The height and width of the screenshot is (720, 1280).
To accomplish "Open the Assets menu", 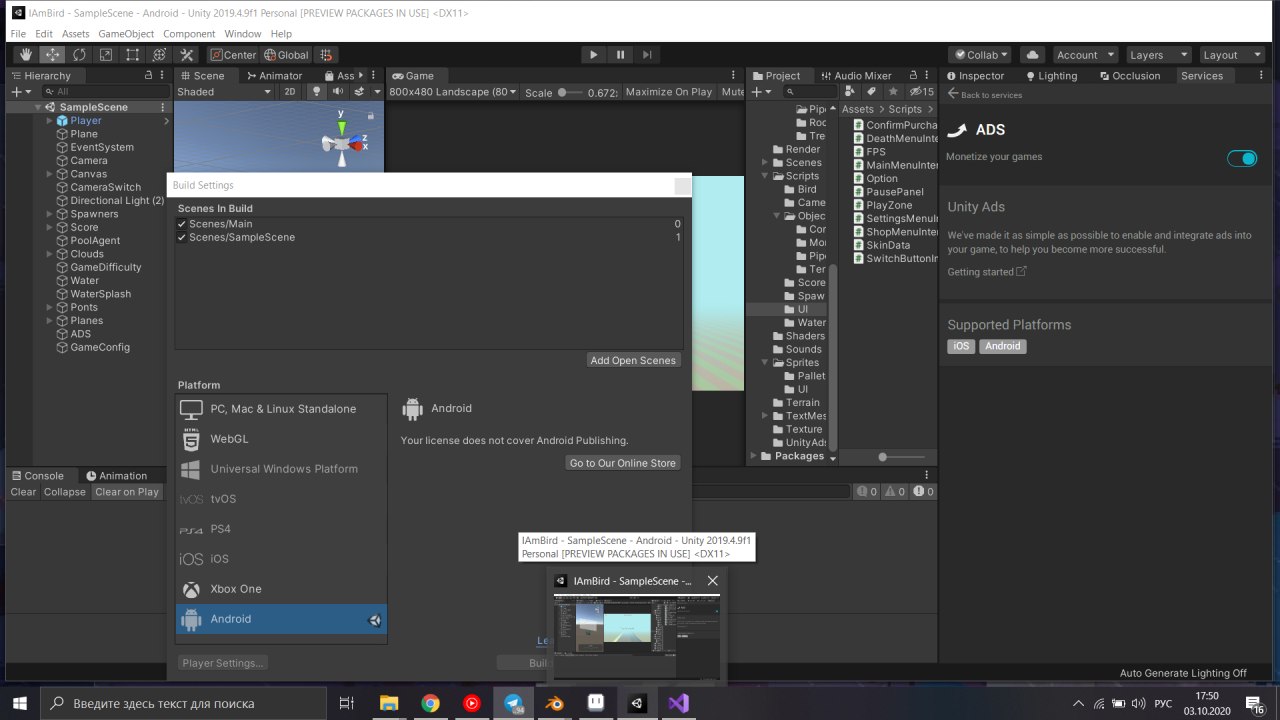I will point(75,33).
